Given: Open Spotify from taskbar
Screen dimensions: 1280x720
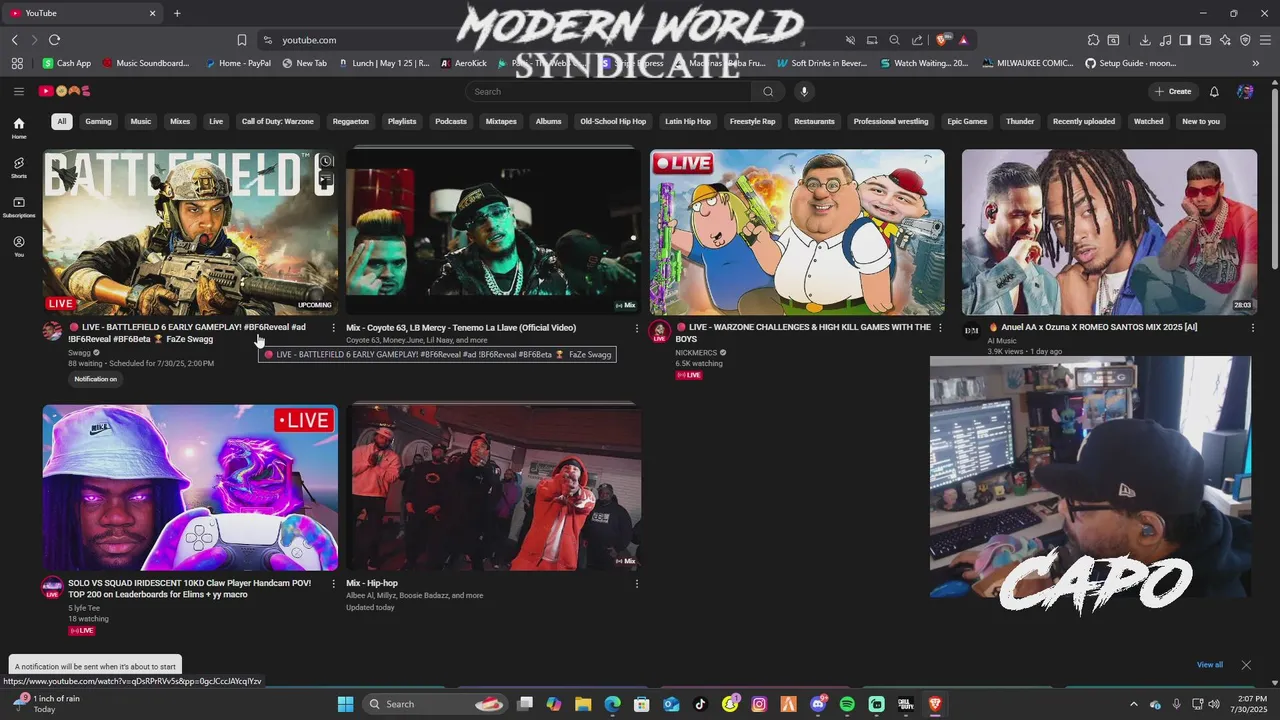Looking at the screenshot, I should [x=847, y=704].
